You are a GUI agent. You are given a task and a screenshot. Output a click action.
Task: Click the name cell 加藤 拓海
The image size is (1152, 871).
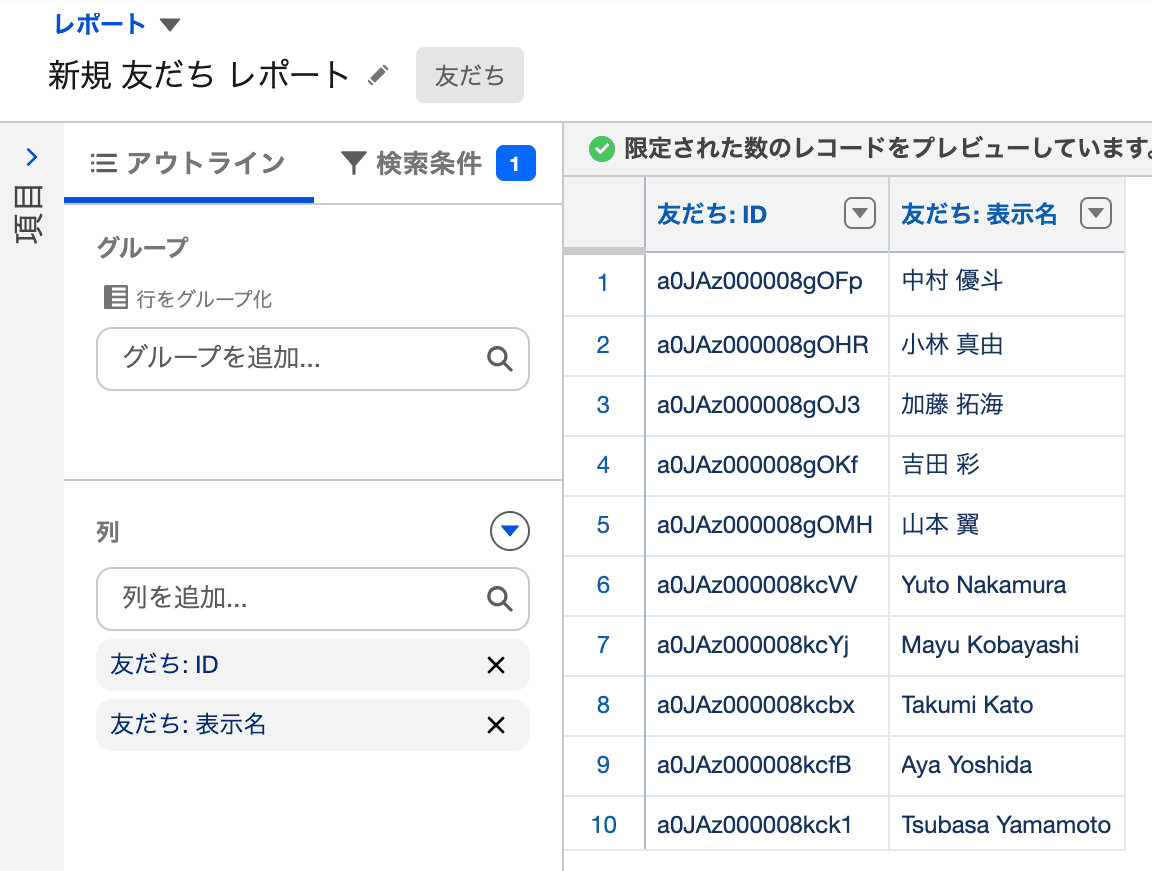click(1007, 405)
